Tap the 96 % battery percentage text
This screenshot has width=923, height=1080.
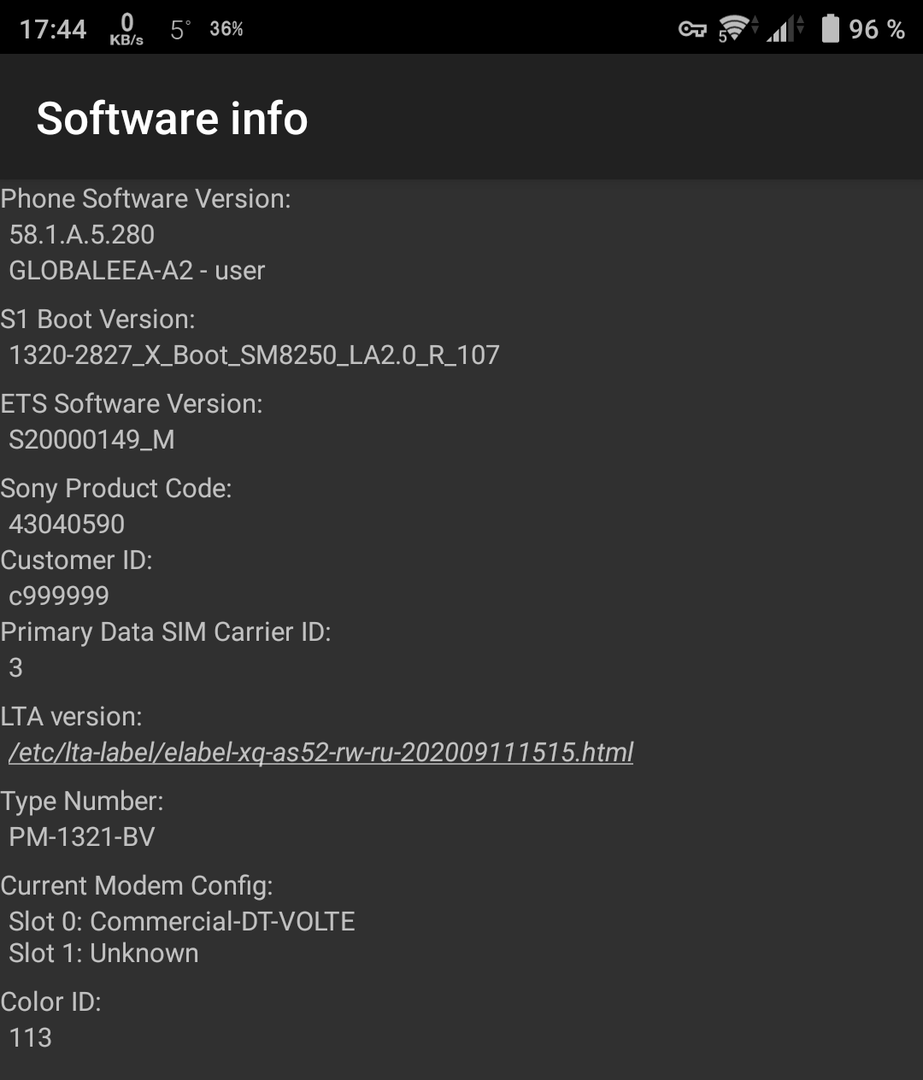point(877,29)
